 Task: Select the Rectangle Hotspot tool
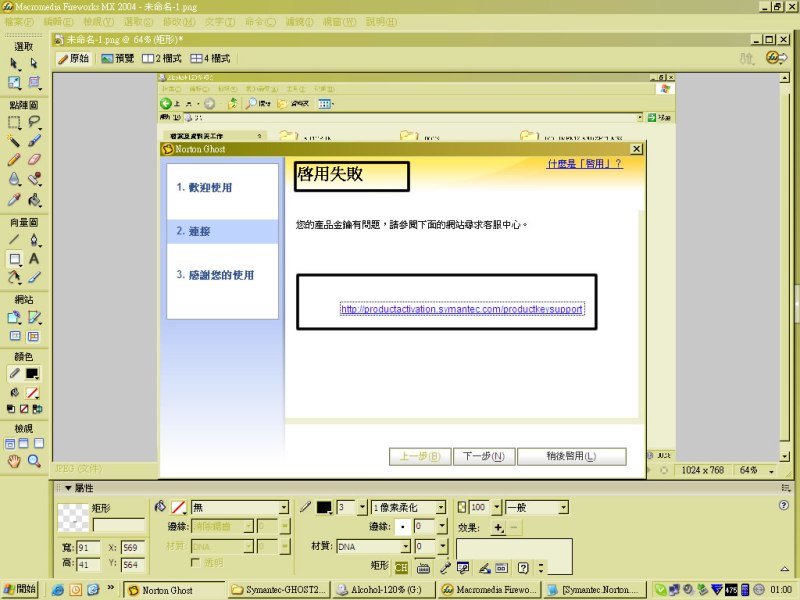[x=14, y=317]
